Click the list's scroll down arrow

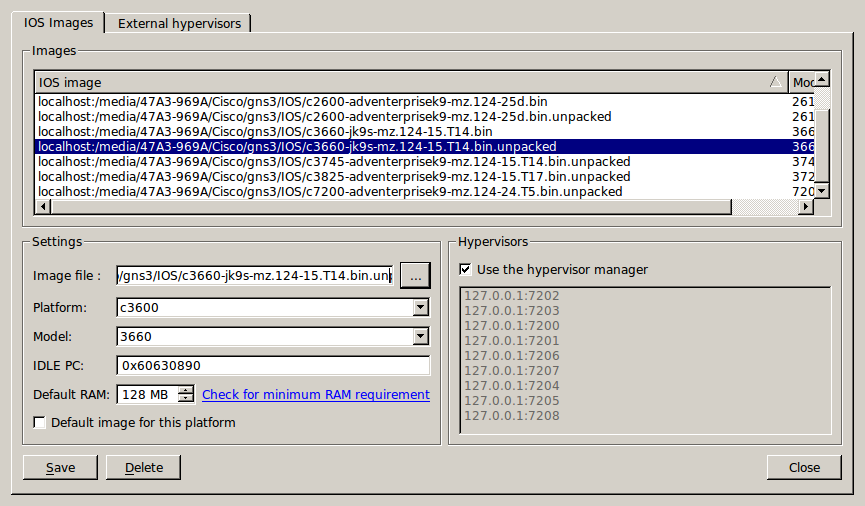[822, 191]
